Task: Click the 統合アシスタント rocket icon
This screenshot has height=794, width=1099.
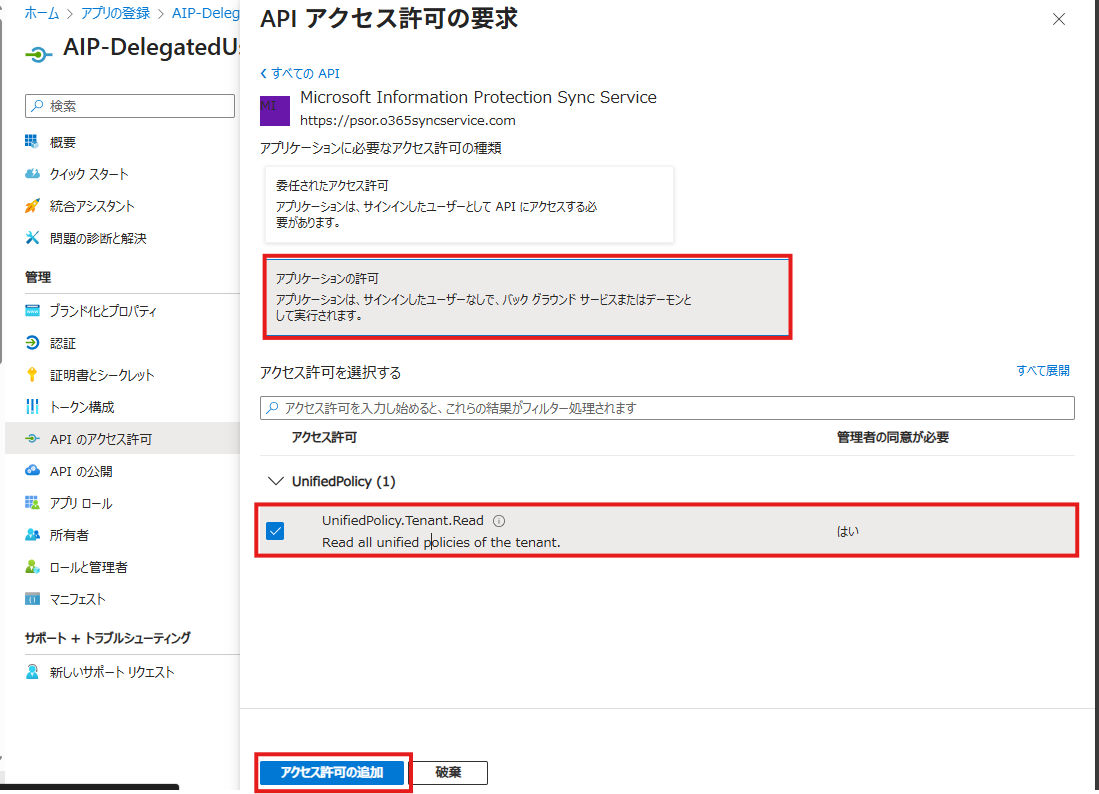Action: point(32,206)
